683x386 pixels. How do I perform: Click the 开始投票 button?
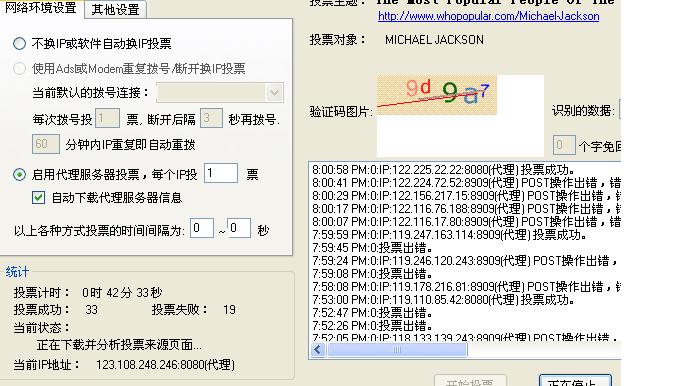coord(470,381)
